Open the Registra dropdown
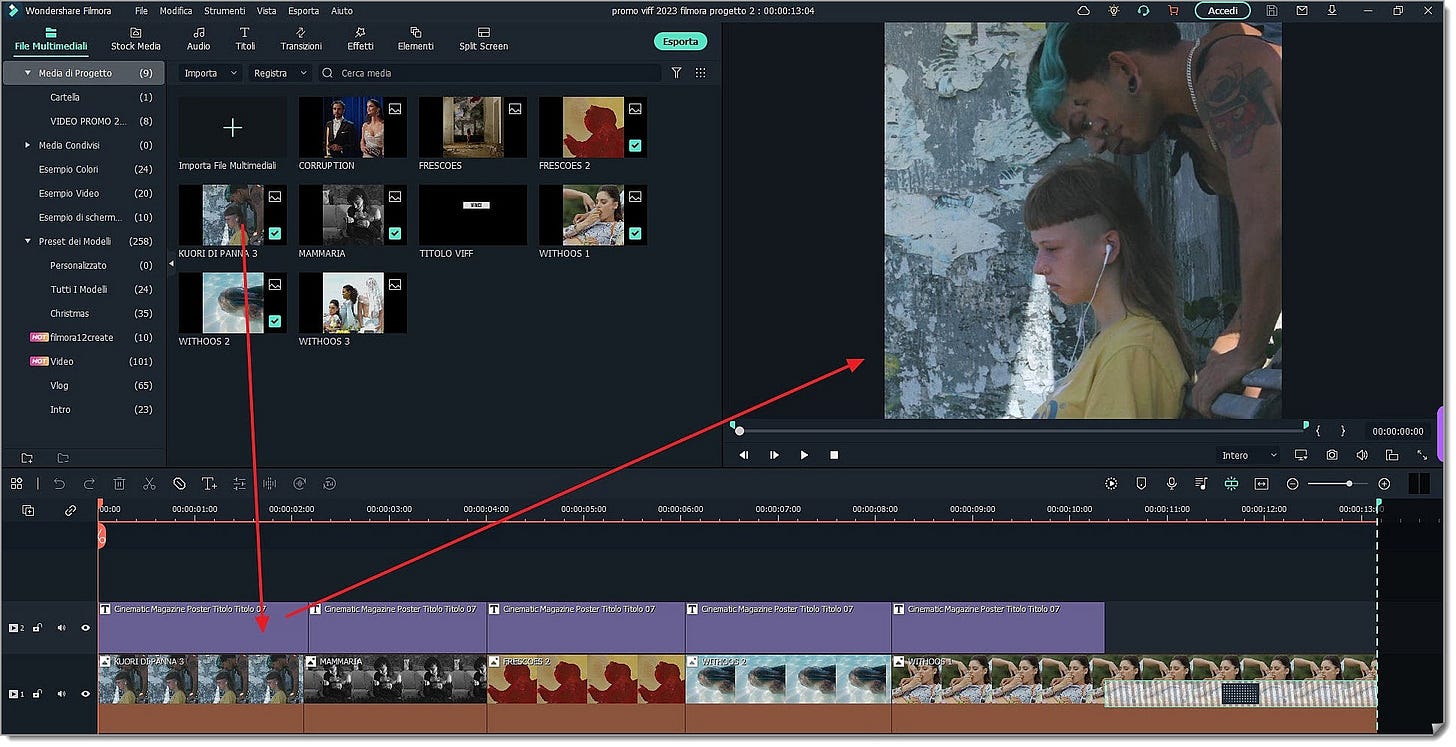1456x747 pixels. (x=281, y=73)
